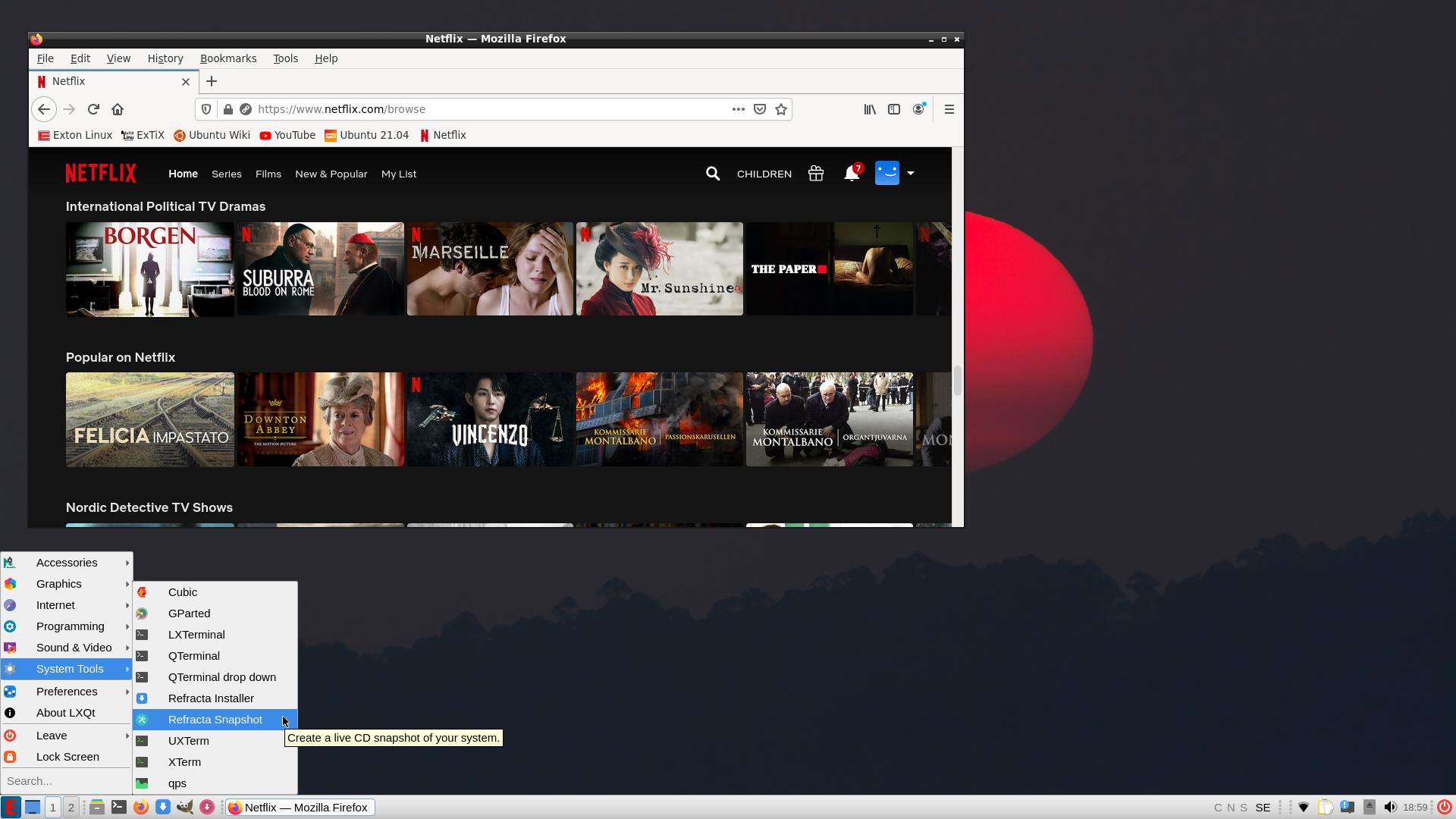Viewport: 1456px width, 819px height.
Task: Launch qps from System Tools
Action: [x=215, y=783]
